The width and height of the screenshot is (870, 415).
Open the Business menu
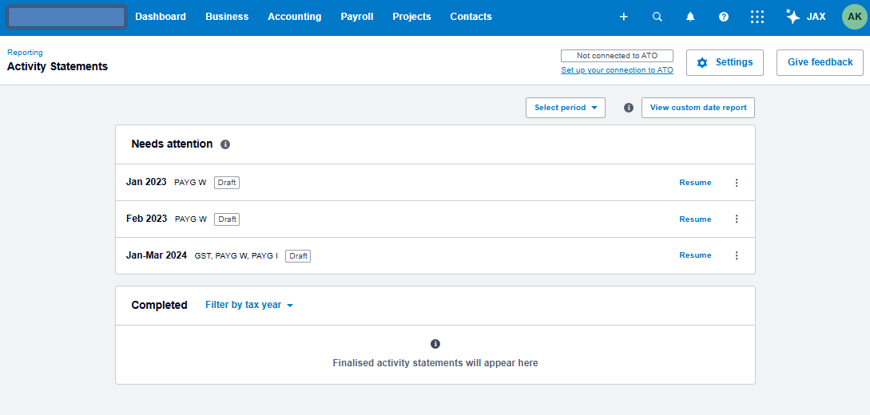pyautogui.click(x=227, y=17)
